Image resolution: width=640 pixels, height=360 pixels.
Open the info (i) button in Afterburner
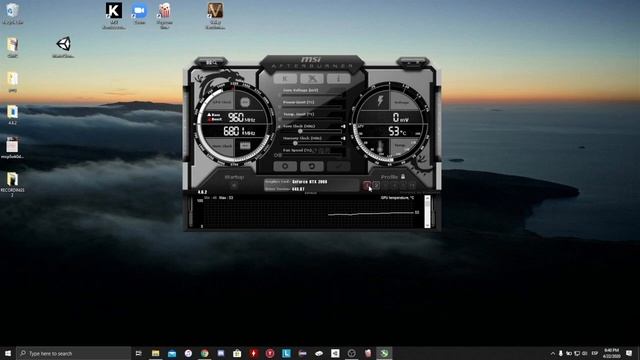click(x=338, y=78)
